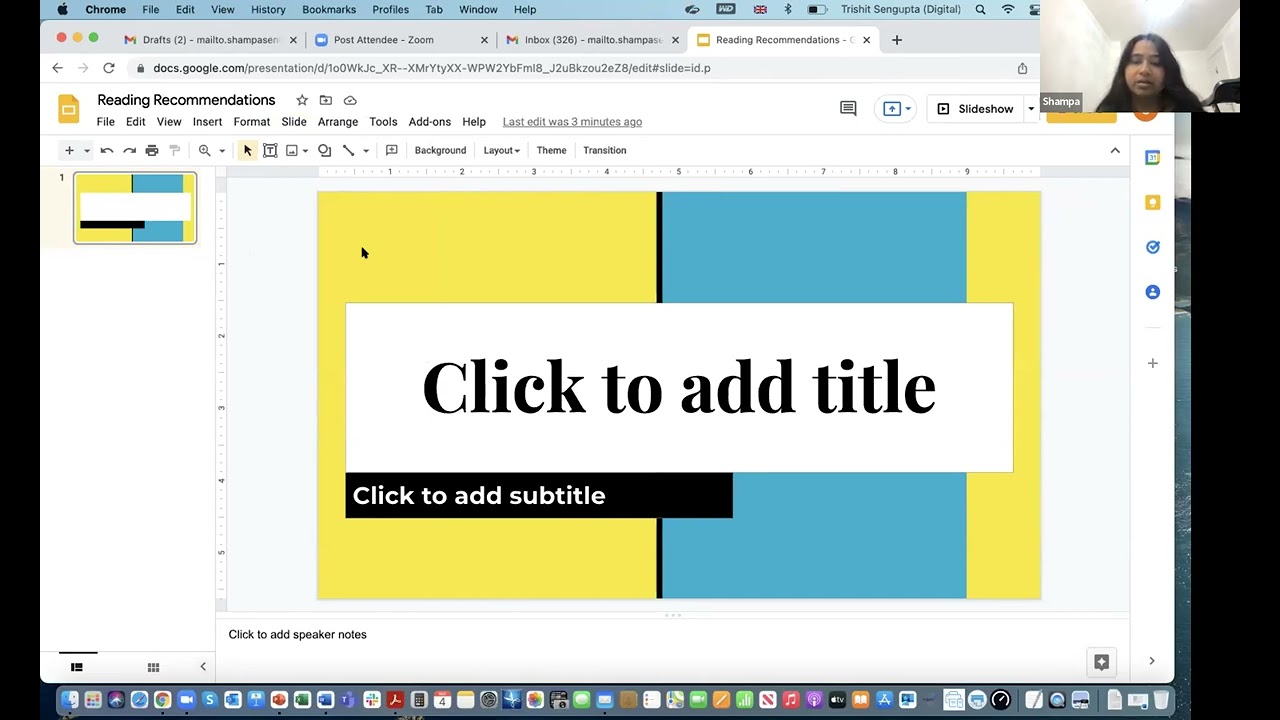Viewport: 1280px width, 720px height.
Task: Switch to the Inbox (326) Gmail tab
Action: 592,40
